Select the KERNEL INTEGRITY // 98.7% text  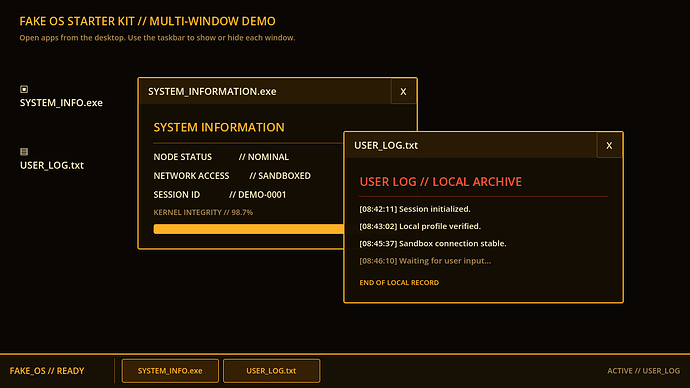(x=203, y=212)
